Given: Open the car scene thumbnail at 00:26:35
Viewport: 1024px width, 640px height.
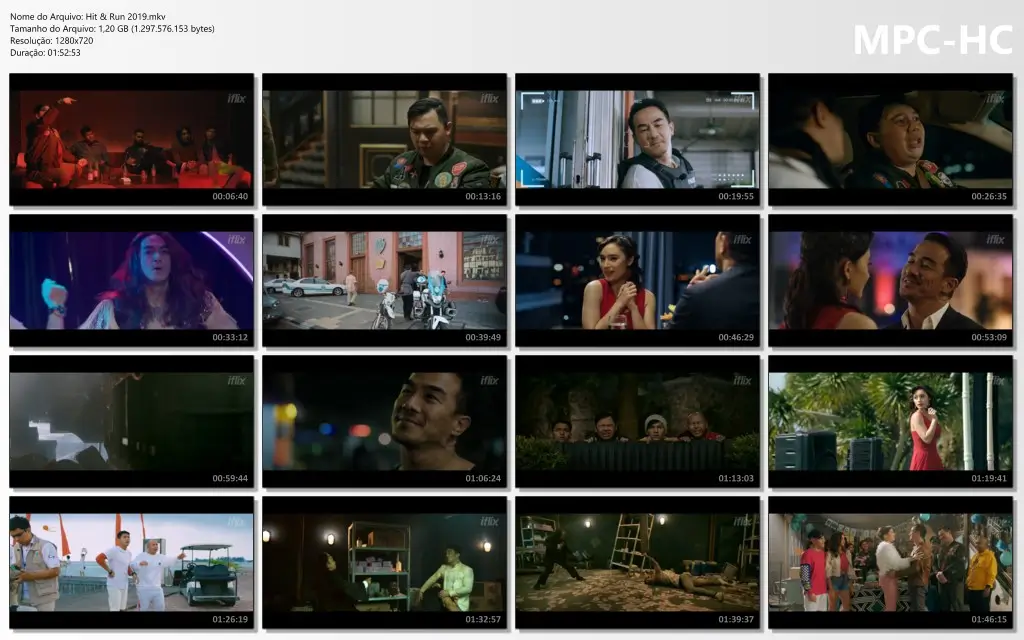Looking at the screenshot, I should [890, 139].
